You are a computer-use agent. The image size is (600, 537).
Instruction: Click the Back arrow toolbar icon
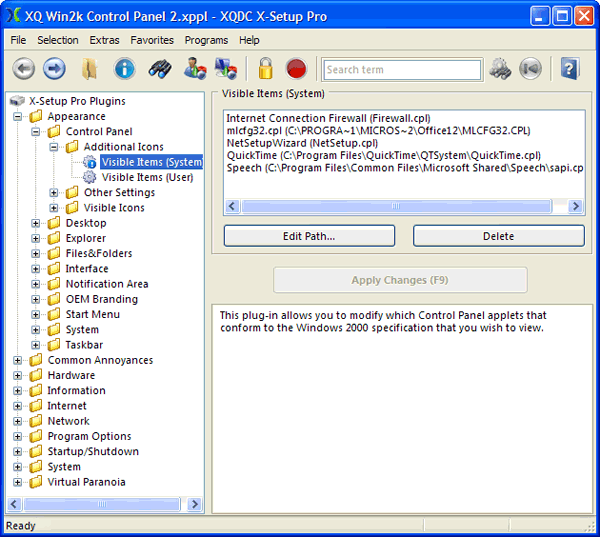[x=23, y=69]
